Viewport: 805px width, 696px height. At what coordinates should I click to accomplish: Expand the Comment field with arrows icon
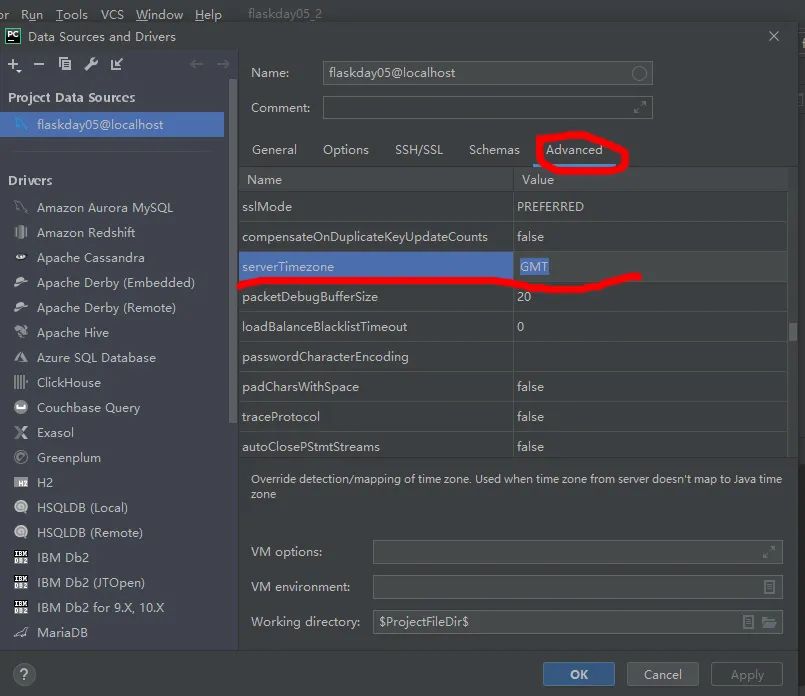(x=640, y=107)
